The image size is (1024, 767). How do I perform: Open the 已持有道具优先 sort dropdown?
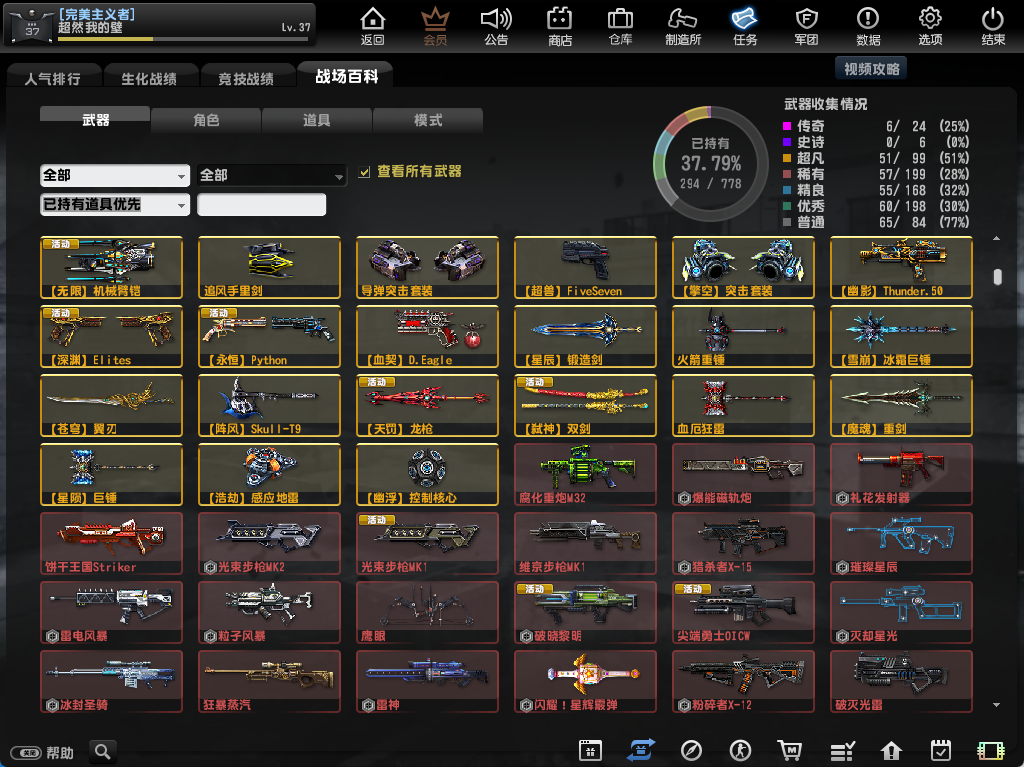[x=115, y=204]
